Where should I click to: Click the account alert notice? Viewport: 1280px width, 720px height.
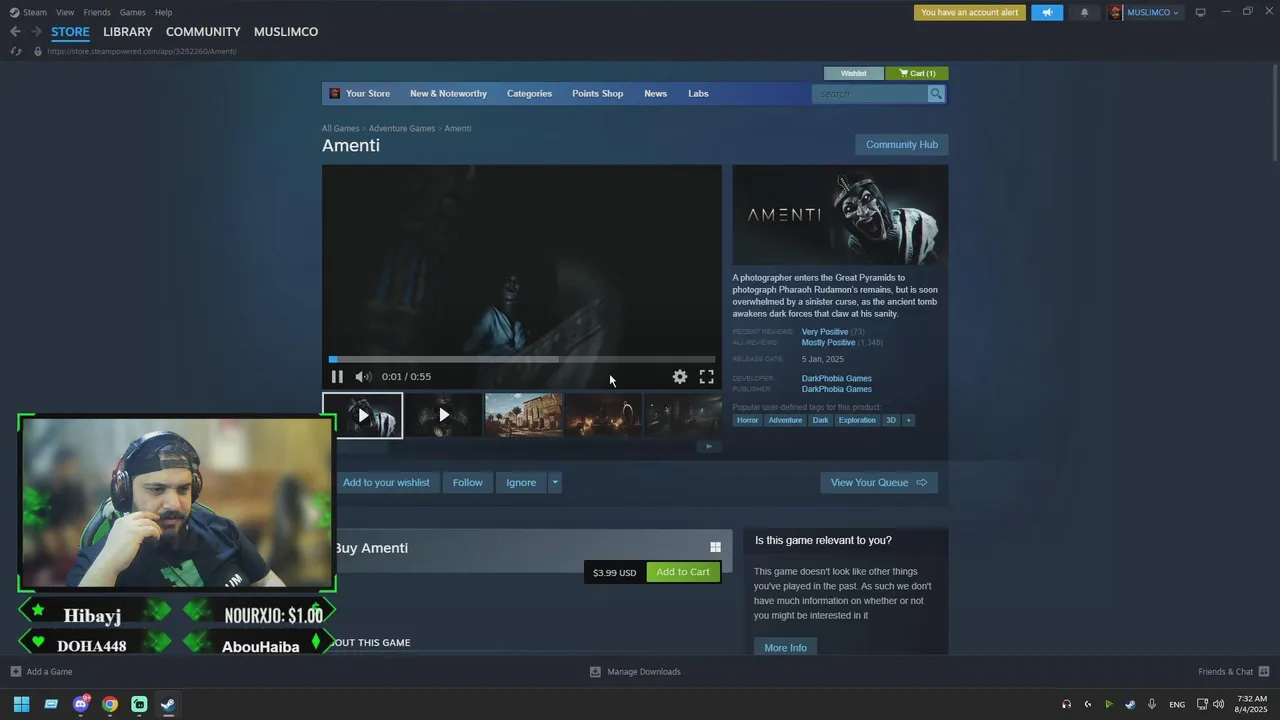(x=970, y=13)
